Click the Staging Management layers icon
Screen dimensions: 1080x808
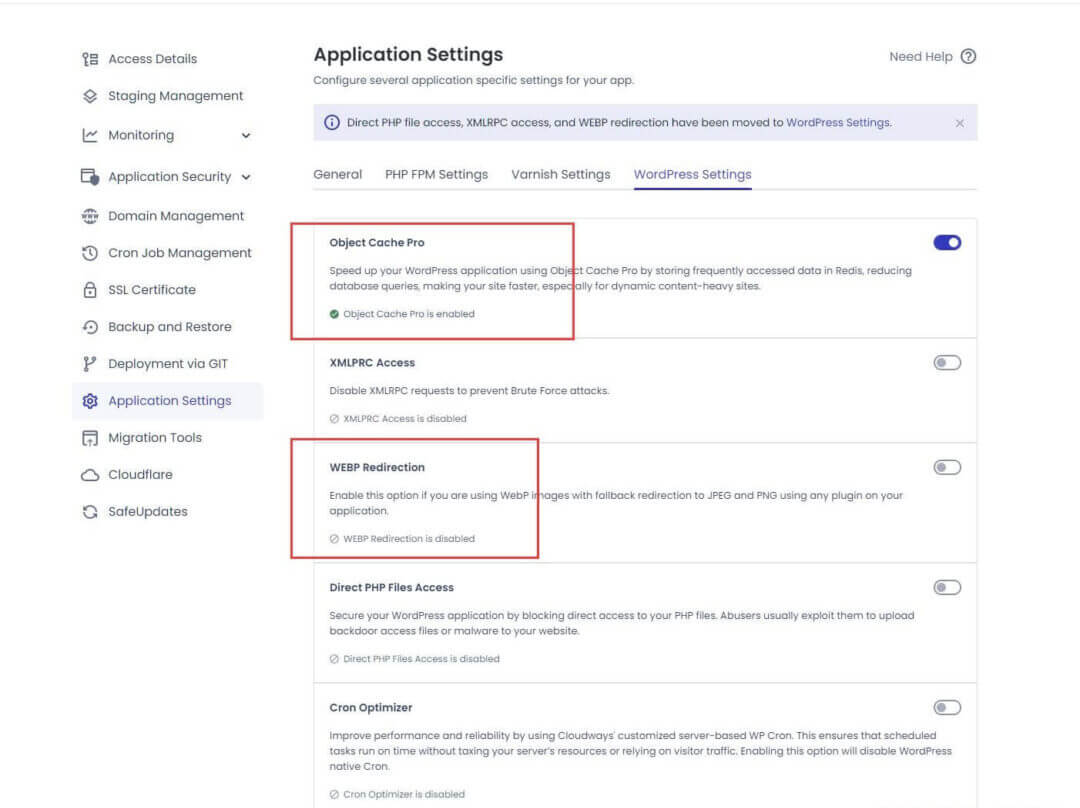click(90, 96)
